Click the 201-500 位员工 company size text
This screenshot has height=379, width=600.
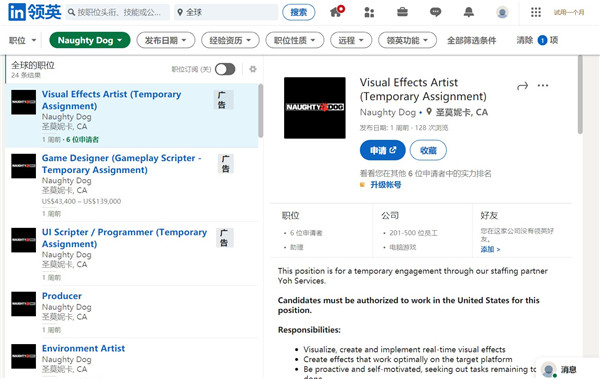click(413, 233)
